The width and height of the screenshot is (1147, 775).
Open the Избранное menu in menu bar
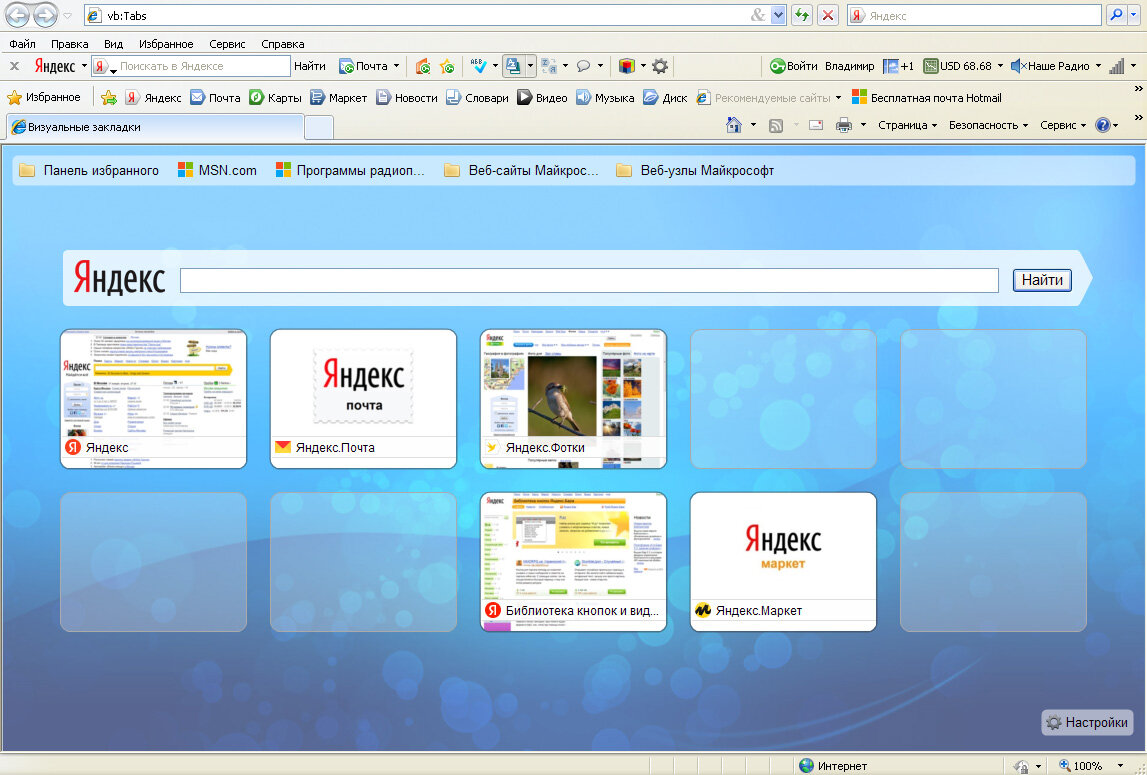coord(166,44)
